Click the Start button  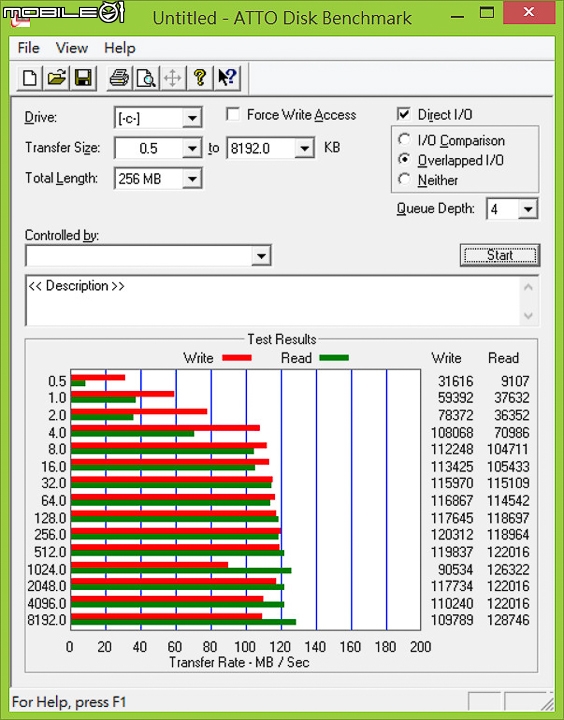pyautogui.click(x=500, y=255)
